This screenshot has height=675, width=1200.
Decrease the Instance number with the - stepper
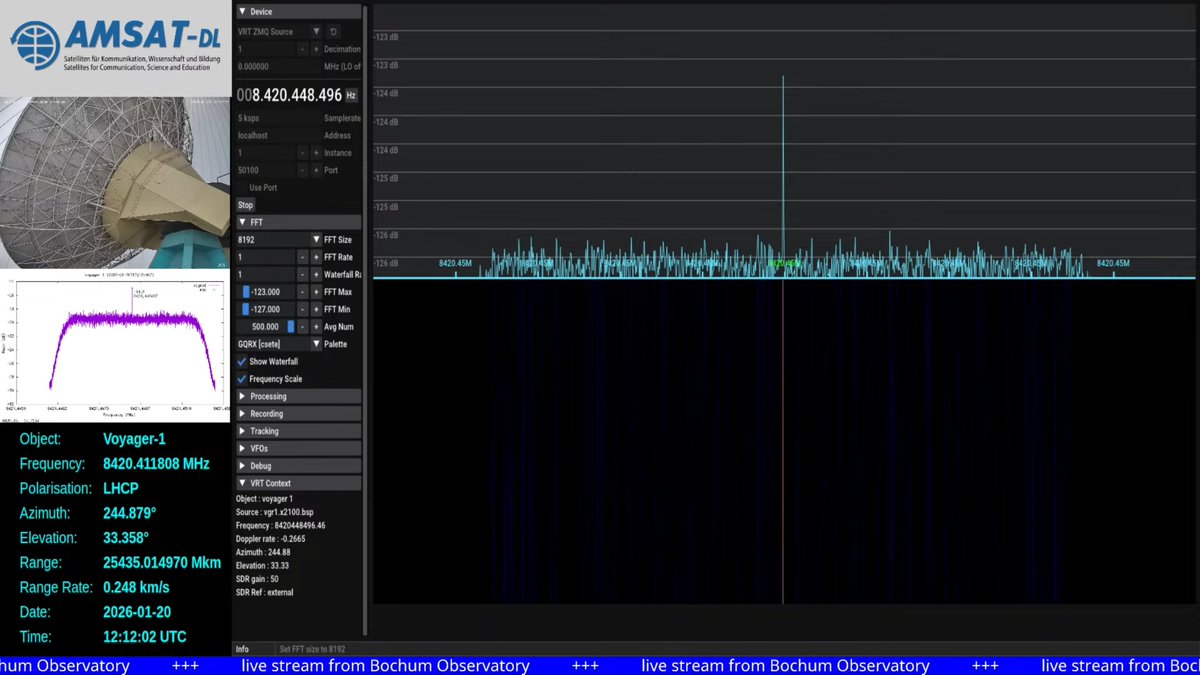click(x=302, y=151)
